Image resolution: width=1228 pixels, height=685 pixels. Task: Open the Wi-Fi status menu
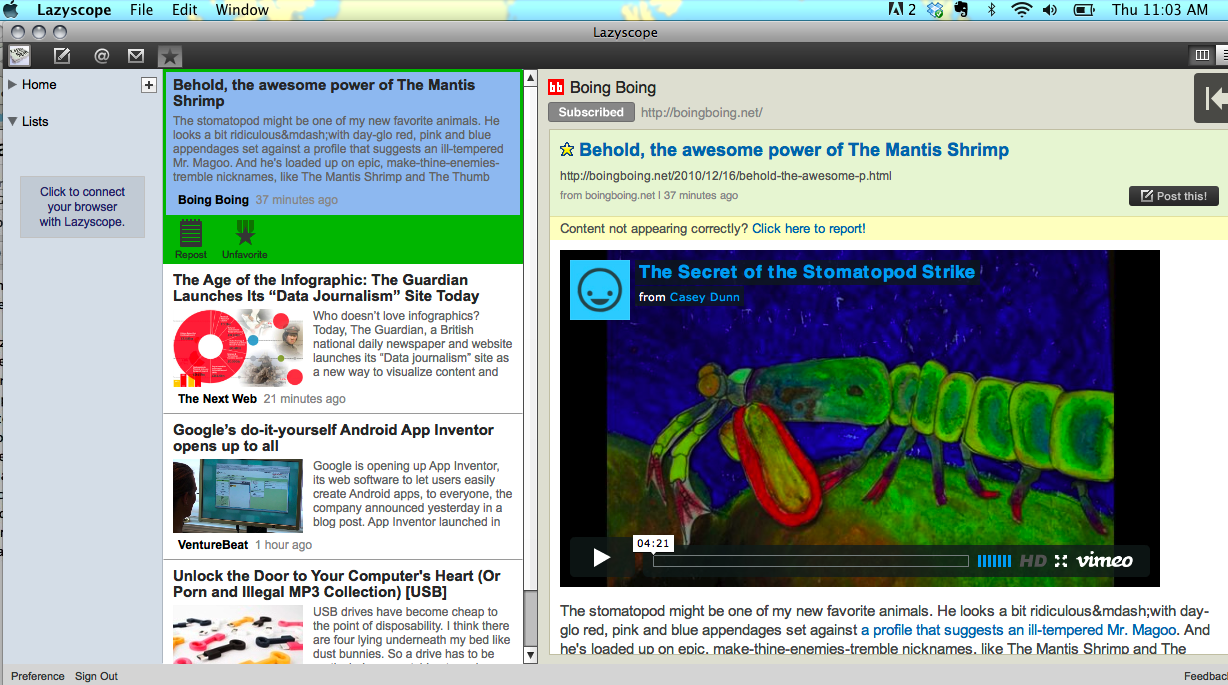(1021, 10)
